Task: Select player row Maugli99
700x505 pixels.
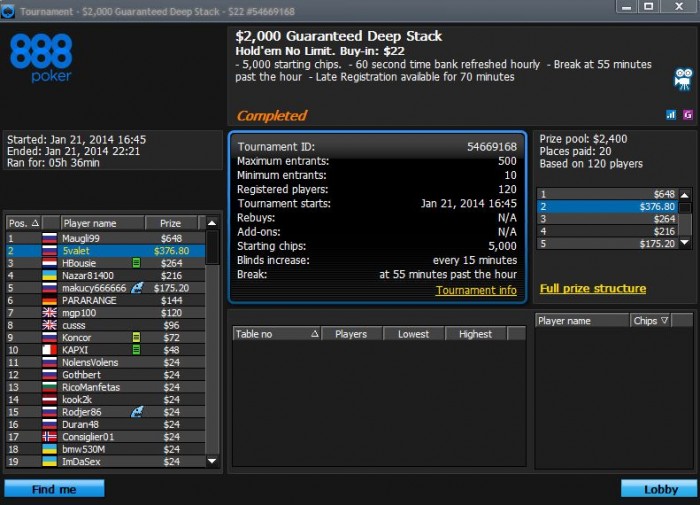Action: tap(105, 238)
